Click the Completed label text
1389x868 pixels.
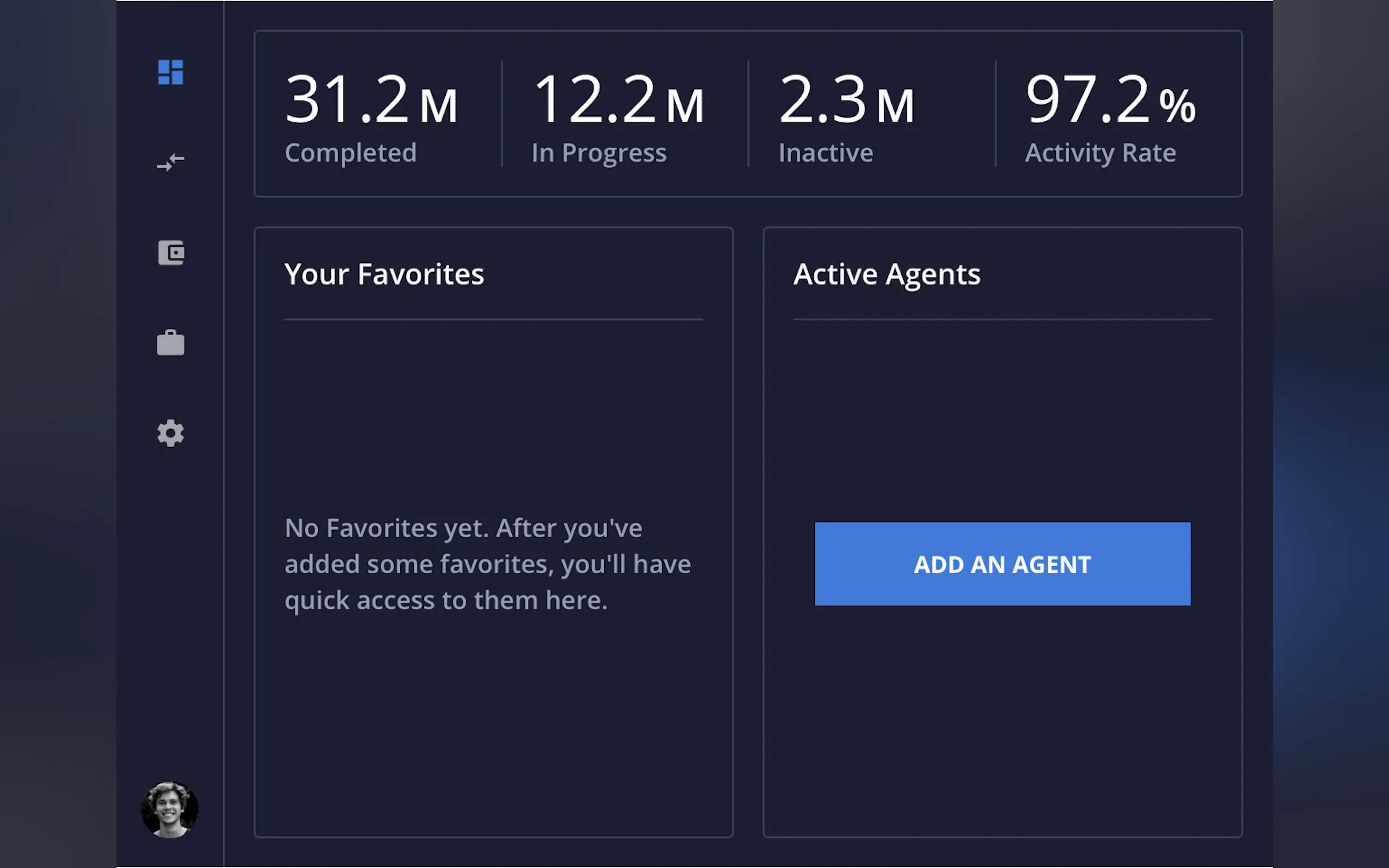[x=351, y=153]
